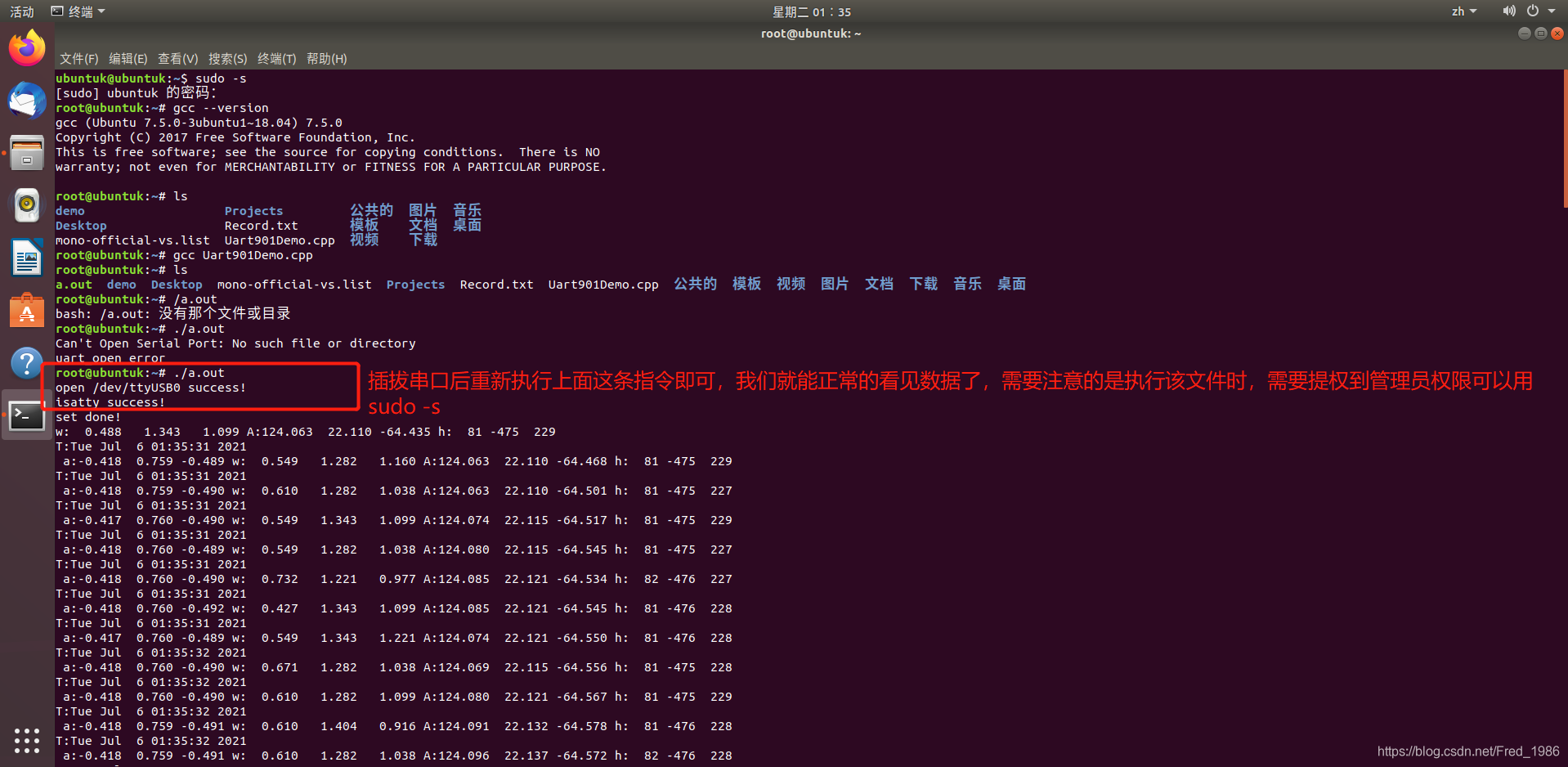Select the Terminal icon in dock
Viewport: 1568px width, 767px height.
coord(27,415)
